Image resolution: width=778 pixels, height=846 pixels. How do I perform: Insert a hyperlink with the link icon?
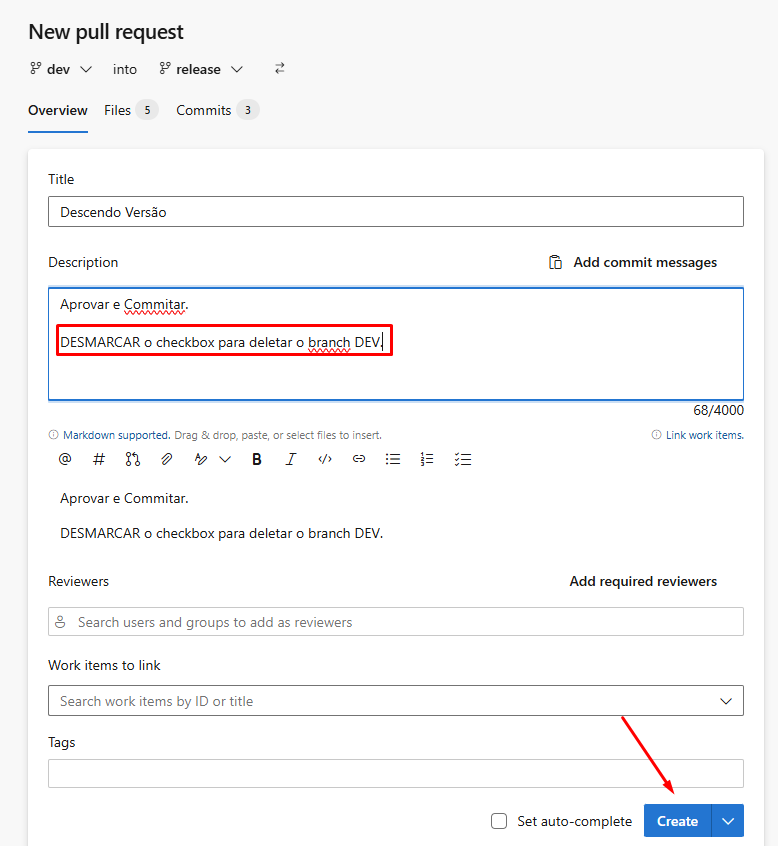coord(359,459)
